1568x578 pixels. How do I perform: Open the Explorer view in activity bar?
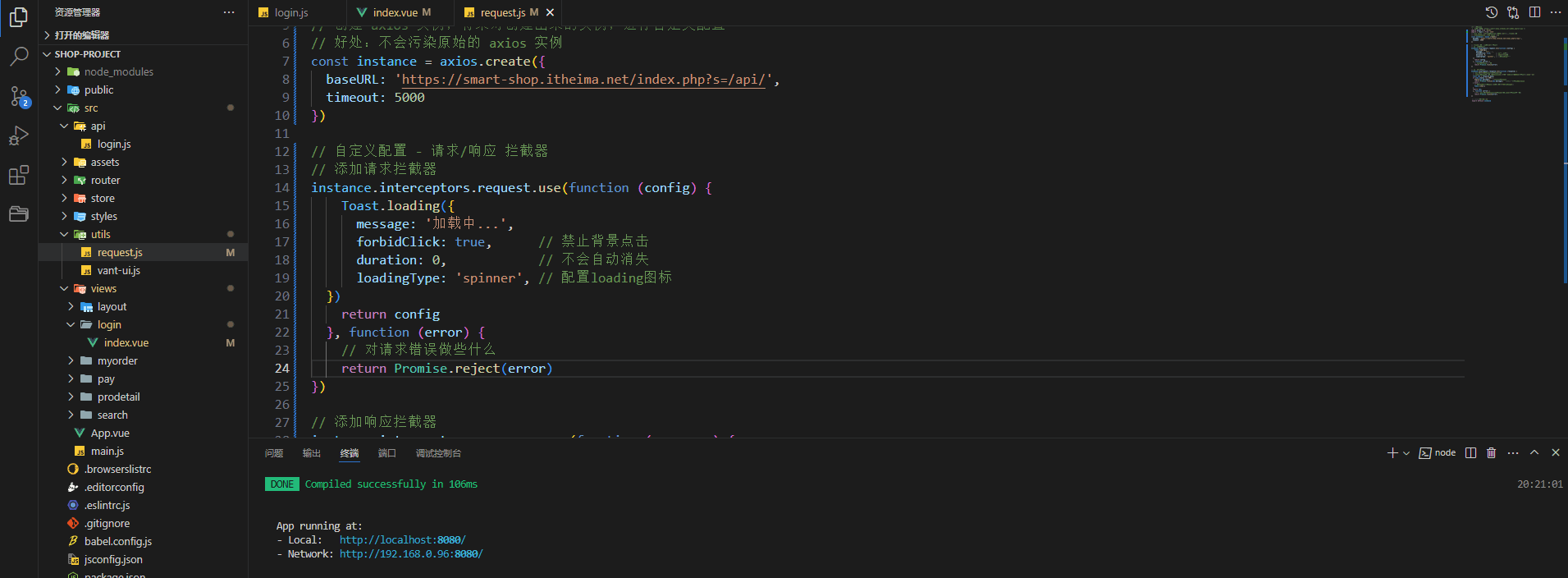pyautogui.click(x=18, y=16)
